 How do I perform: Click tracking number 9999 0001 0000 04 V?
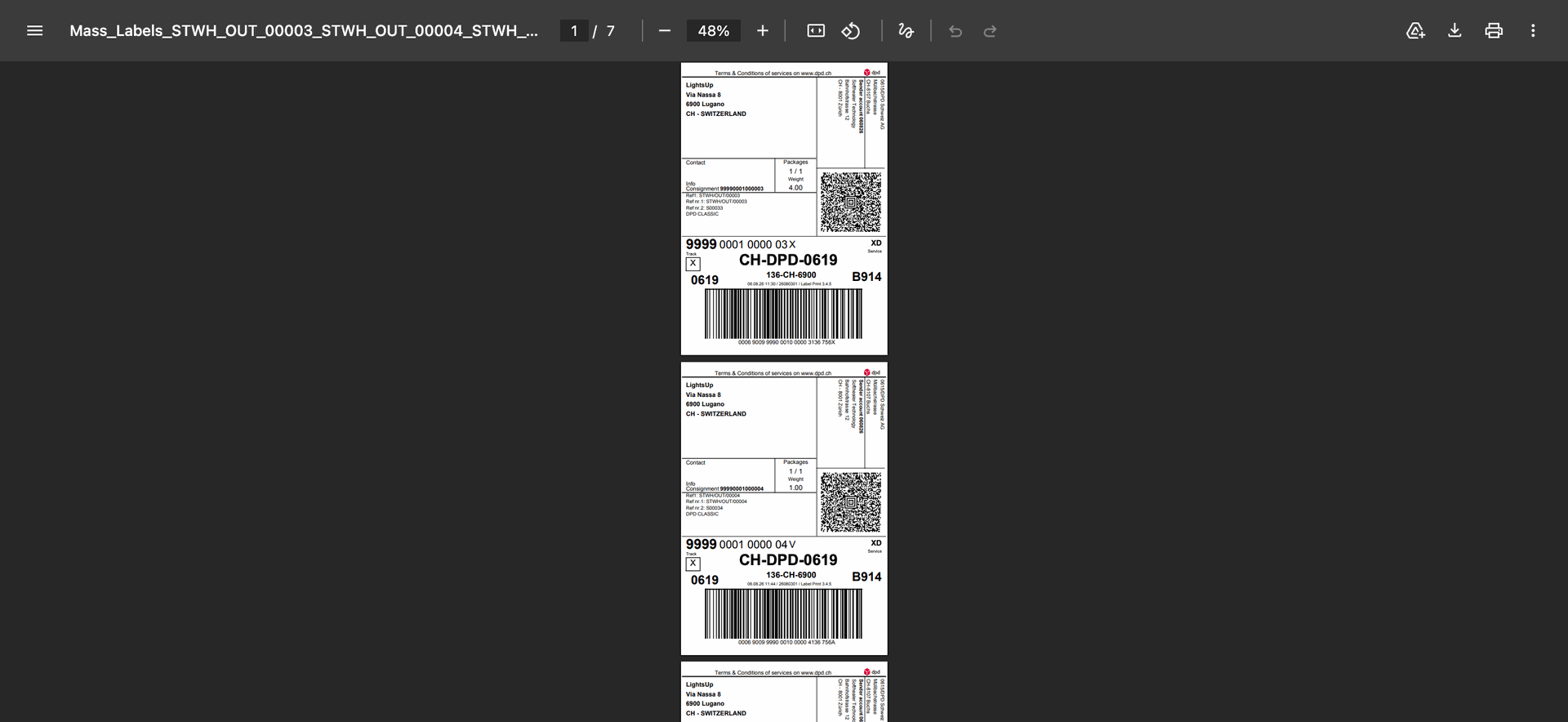(x=740, y=544)
